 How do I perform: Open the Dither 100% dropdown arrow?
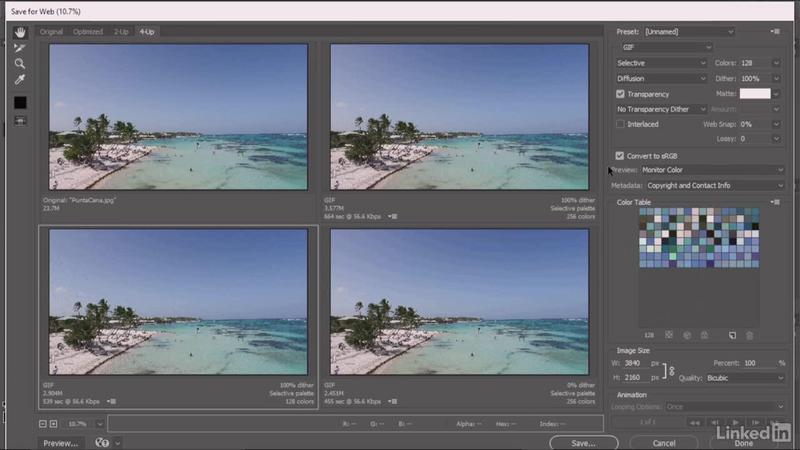pyautogui.click(x=776, y=79)
